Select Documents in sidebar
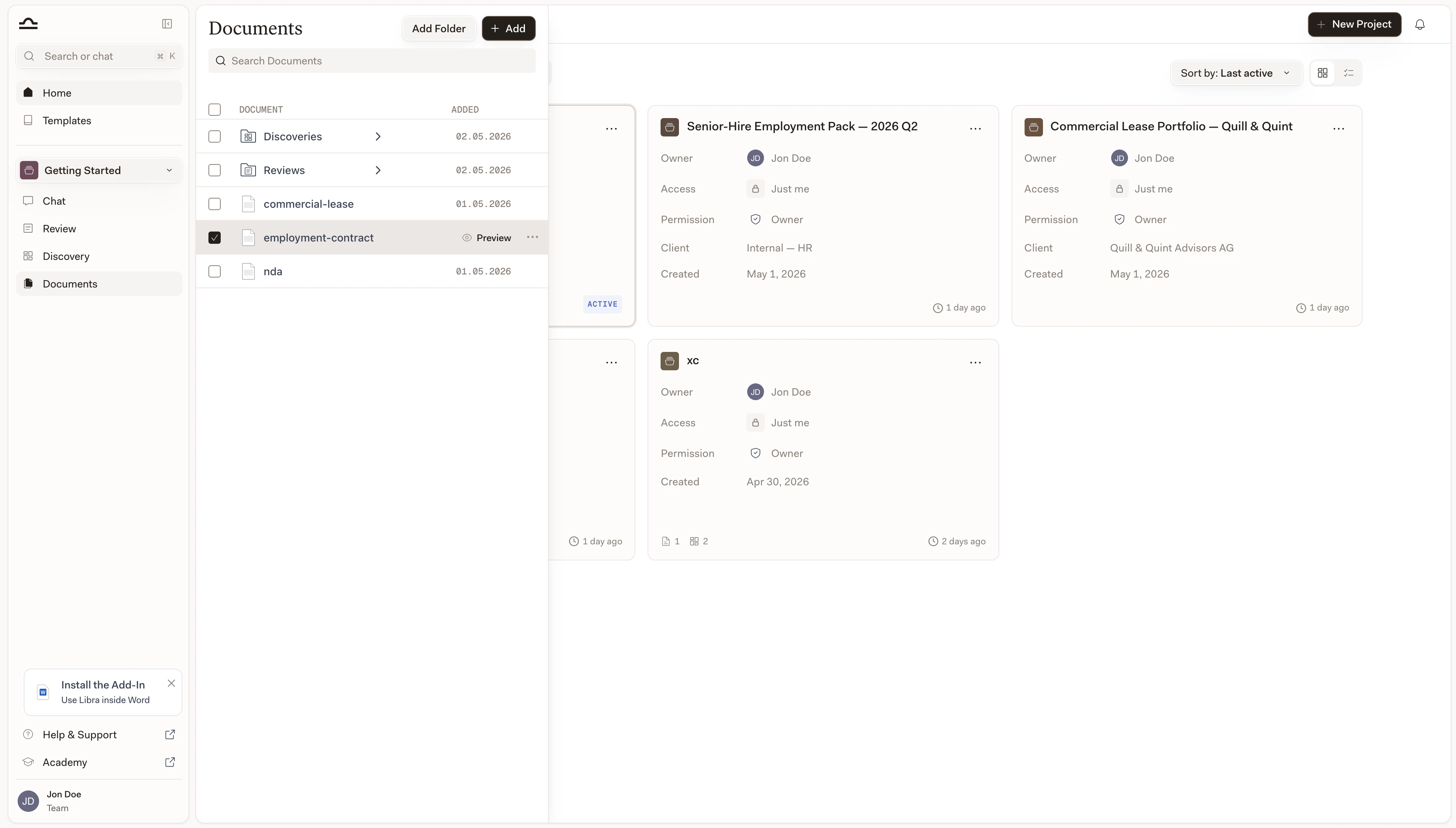This screenshot has height=828, width=1456. [x=99, y=284]
